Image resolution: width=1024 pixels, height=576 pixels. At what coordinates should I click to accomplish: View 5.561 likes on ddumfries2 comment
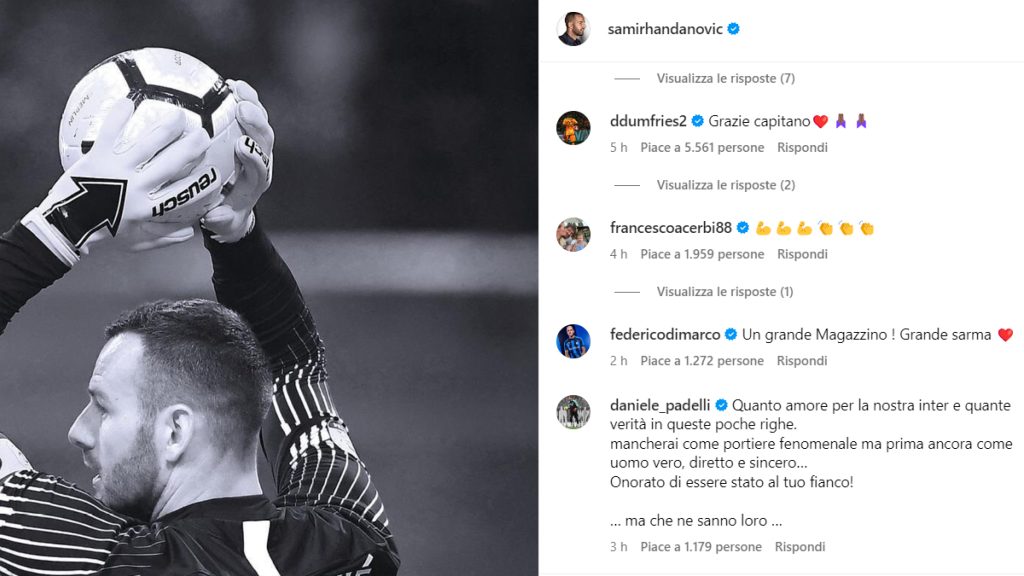point(702,148)
